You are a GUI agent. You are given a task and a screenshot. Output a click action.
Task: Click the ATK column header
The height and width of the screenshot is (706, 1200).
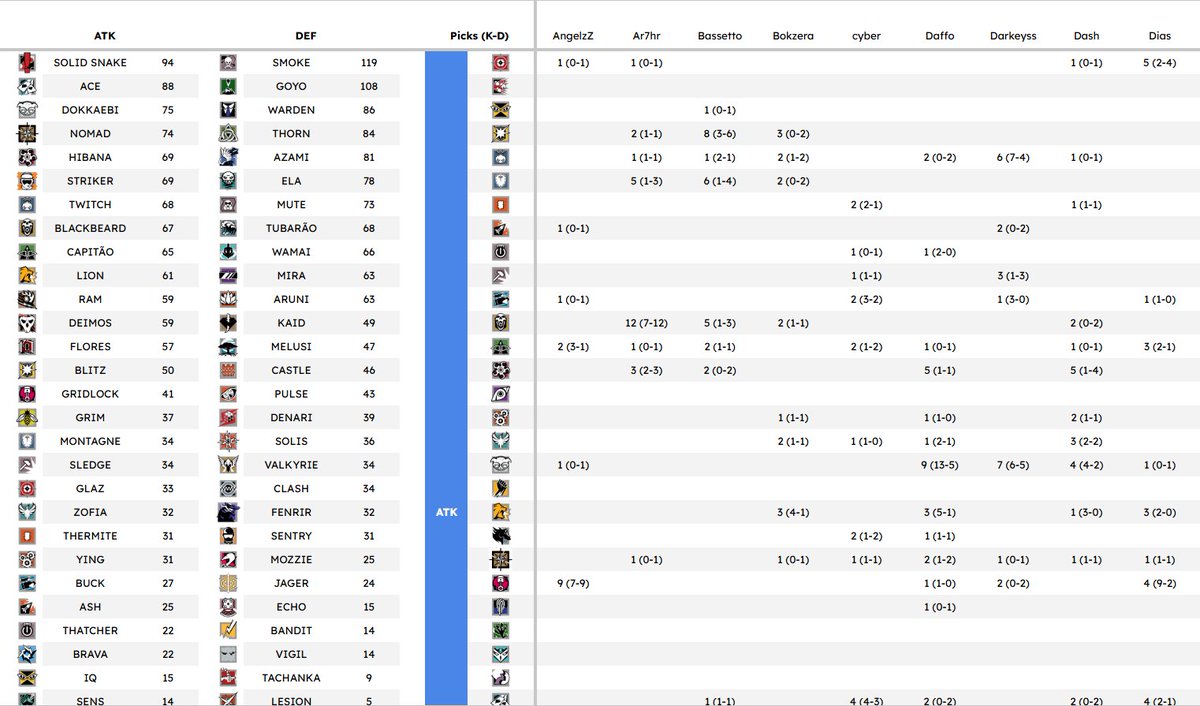coord(105,36)
